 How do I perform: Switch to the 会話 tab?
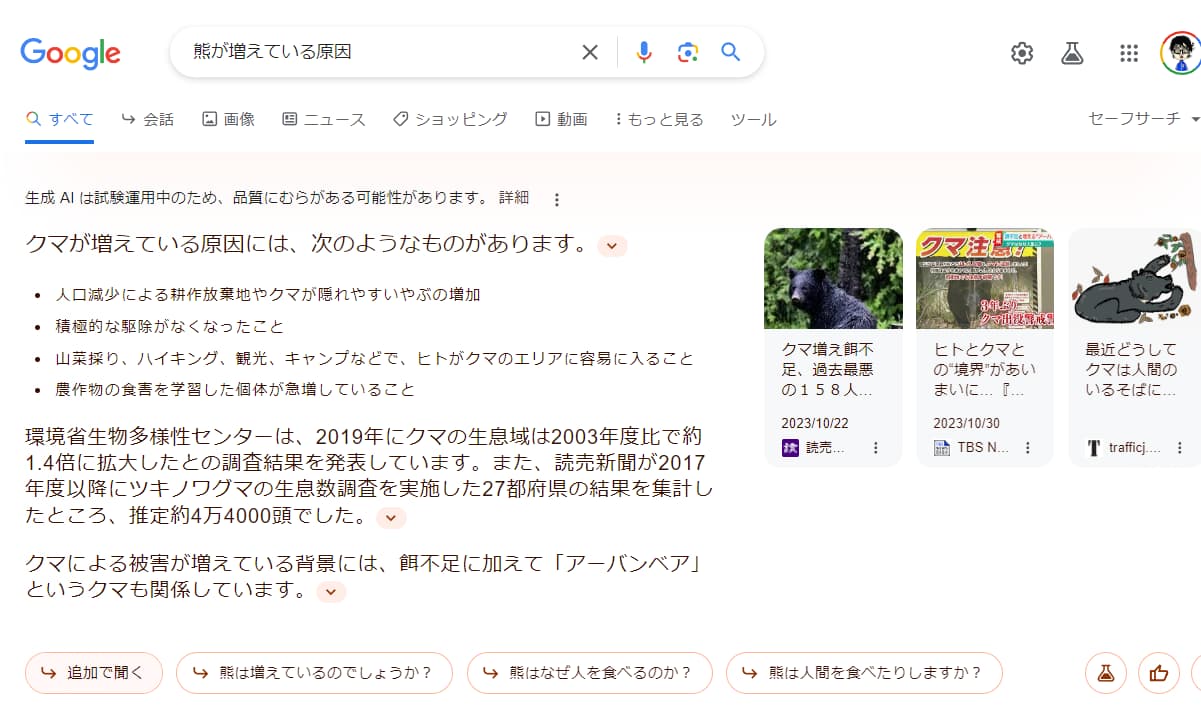pyautogui.click(x=147, y=119)
